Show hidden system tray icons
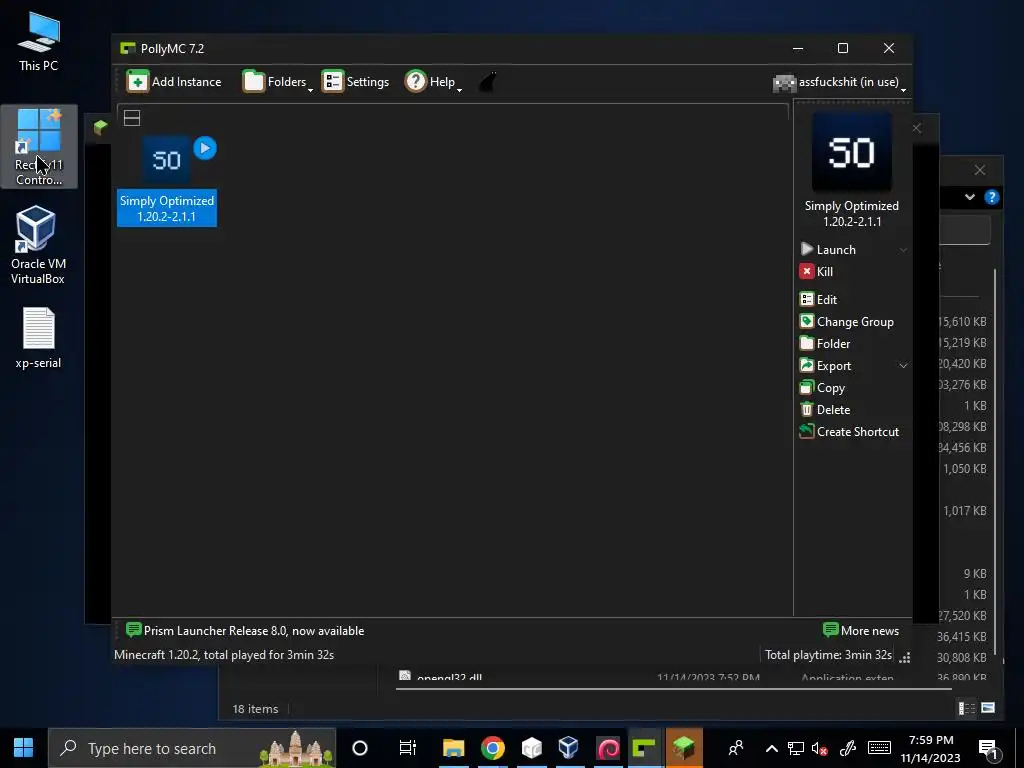1024x768 pixels. coord(771,749)
